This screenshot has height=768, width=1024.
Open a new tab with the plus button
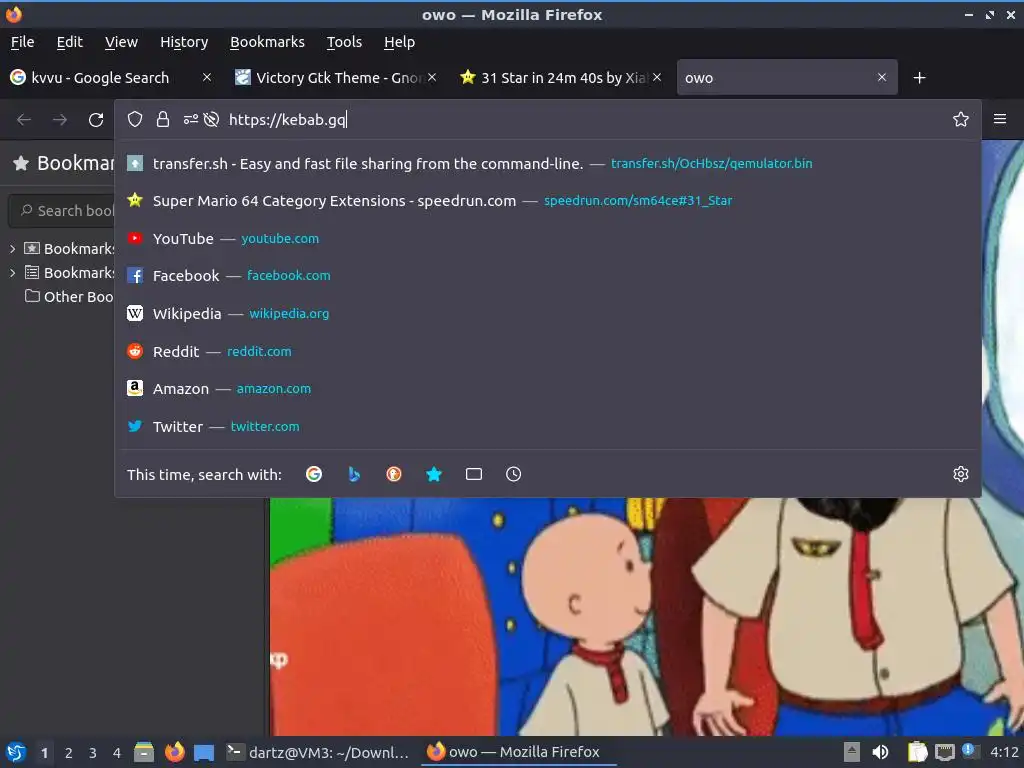[x=920, y=78]
